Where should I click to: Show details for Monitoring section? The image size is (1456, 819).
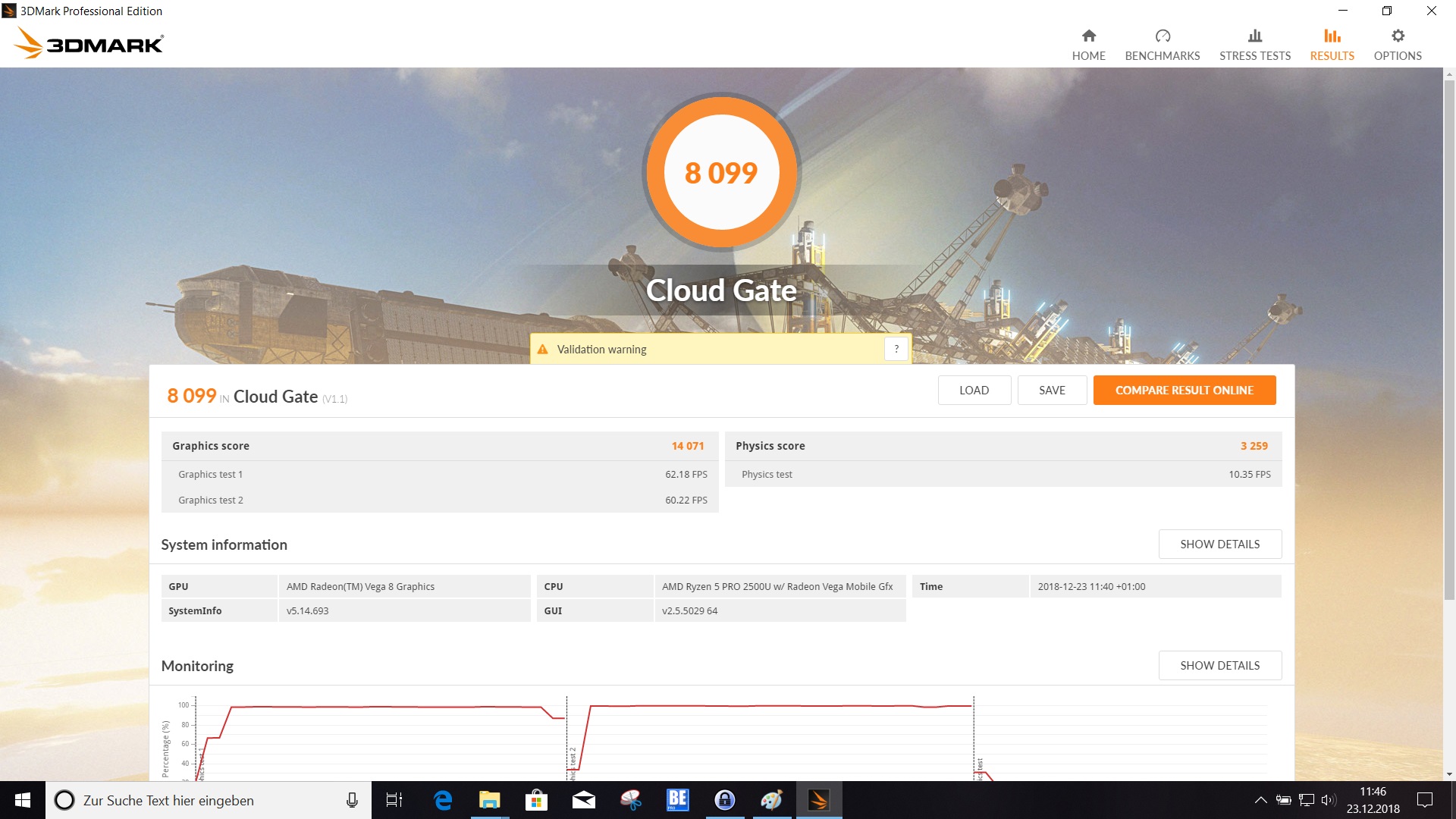coord(1219,665)
